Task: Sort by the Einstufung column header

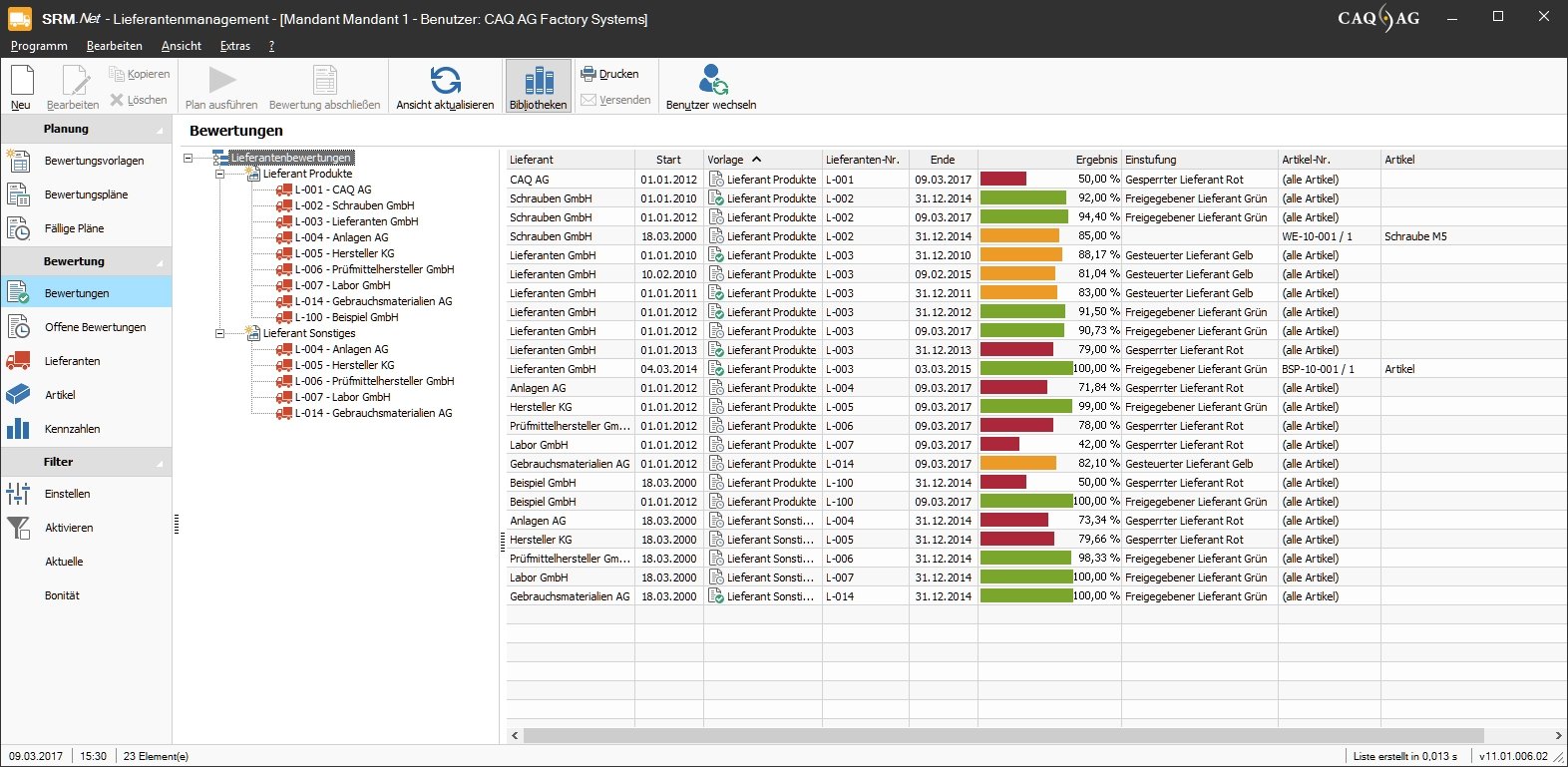Action: 1200,160
